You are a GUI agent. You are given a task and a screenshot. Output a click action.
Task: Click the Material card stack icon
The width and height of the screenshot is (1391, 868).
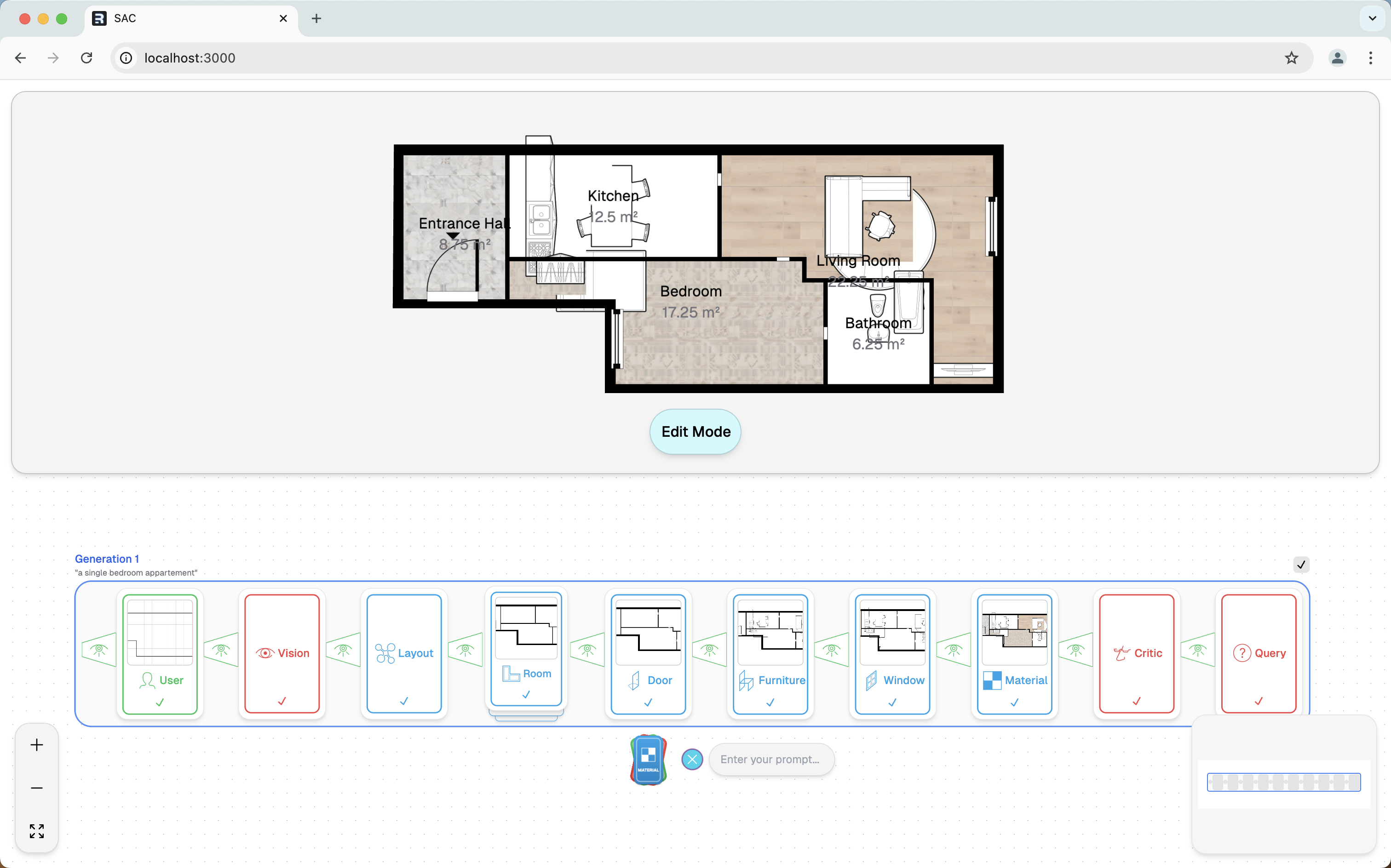coord(649,759)
